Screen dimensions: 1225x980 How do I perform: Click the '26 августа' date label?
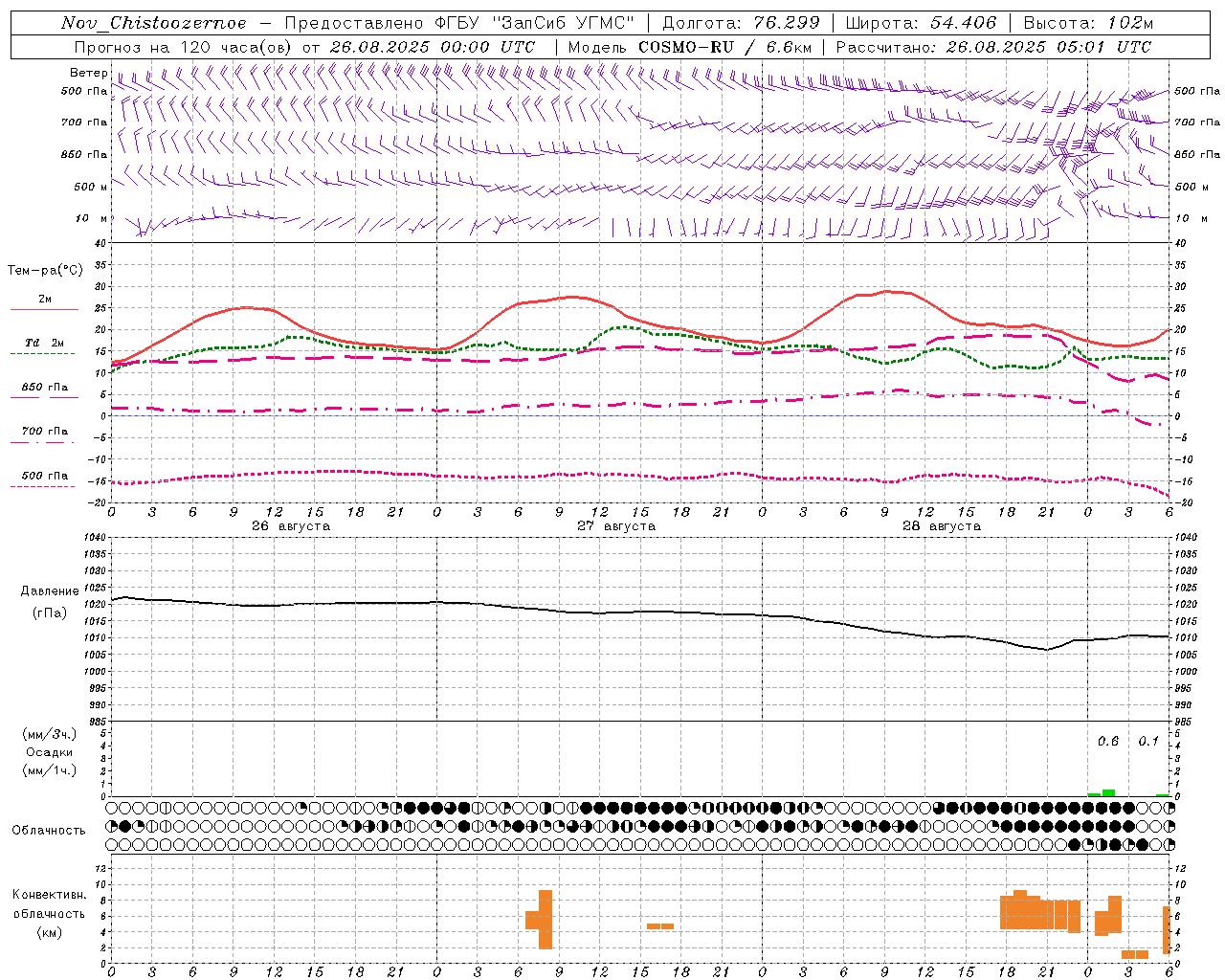[x=291, y=526]
